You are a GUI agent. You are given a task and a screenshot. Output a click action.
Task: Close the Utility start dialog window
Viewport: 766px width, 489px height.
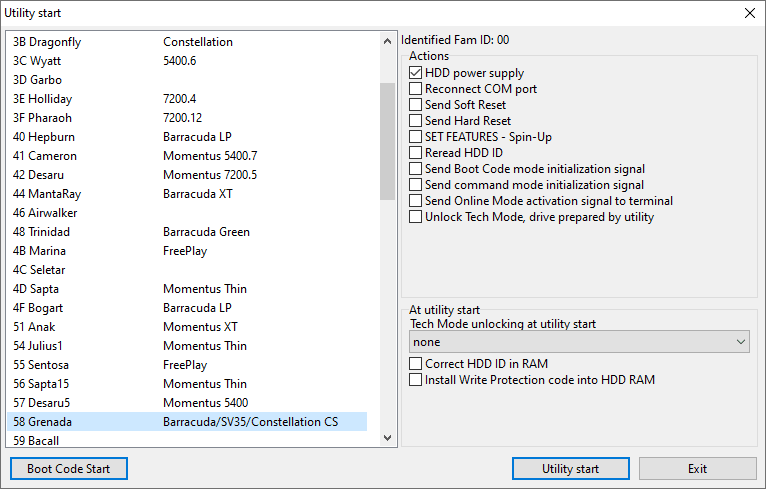pyautogui.click(x=749, y=13)
